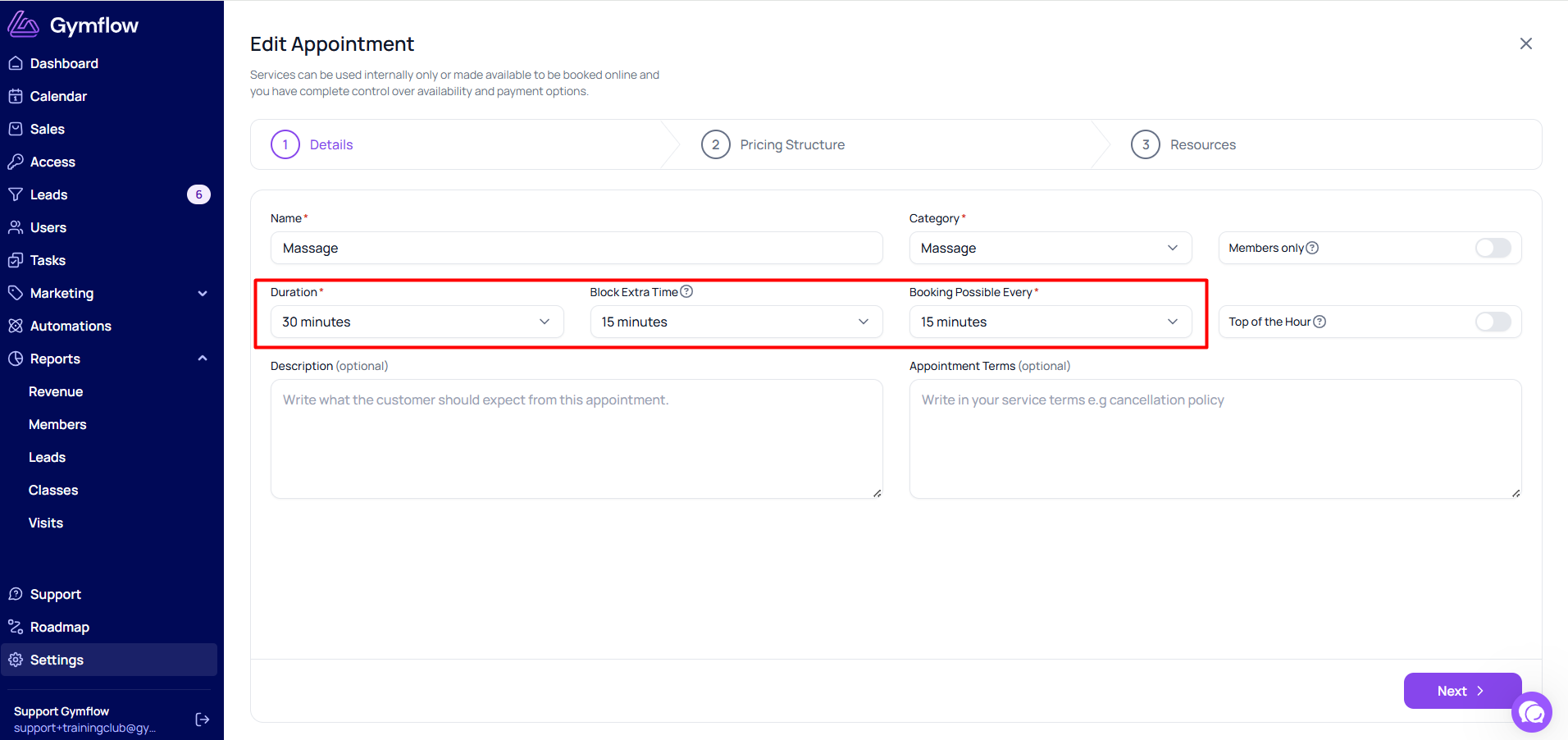Open the Category dropdown showing Massage

[1050, 248]
